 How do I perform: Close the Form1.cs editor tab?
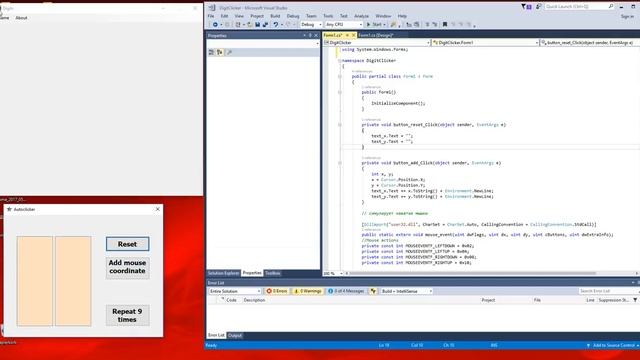(353, 35)
